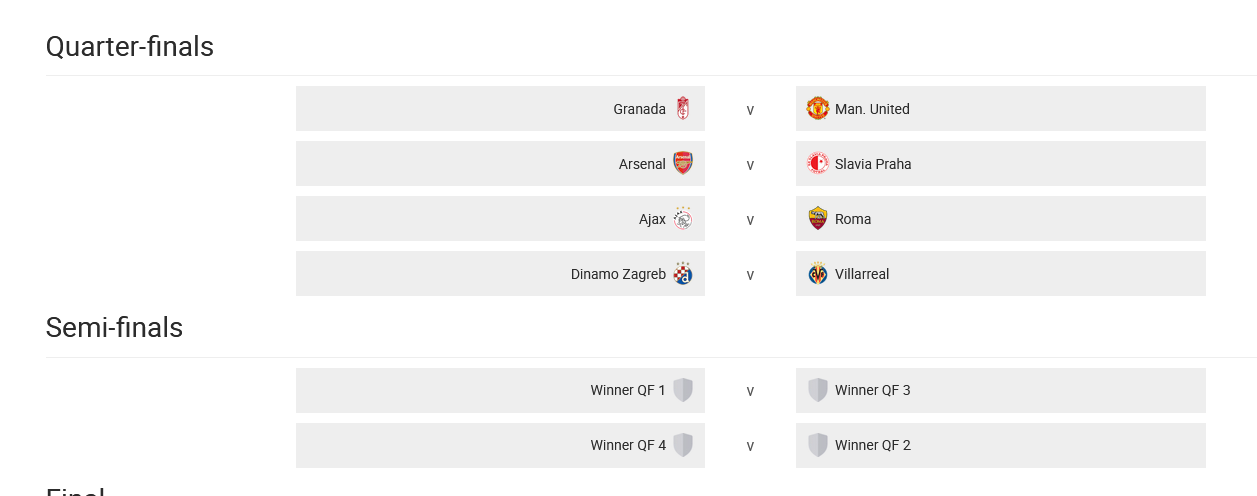
Task: Click the Villarreal yellow crest
Action: (x=818, y=273)
